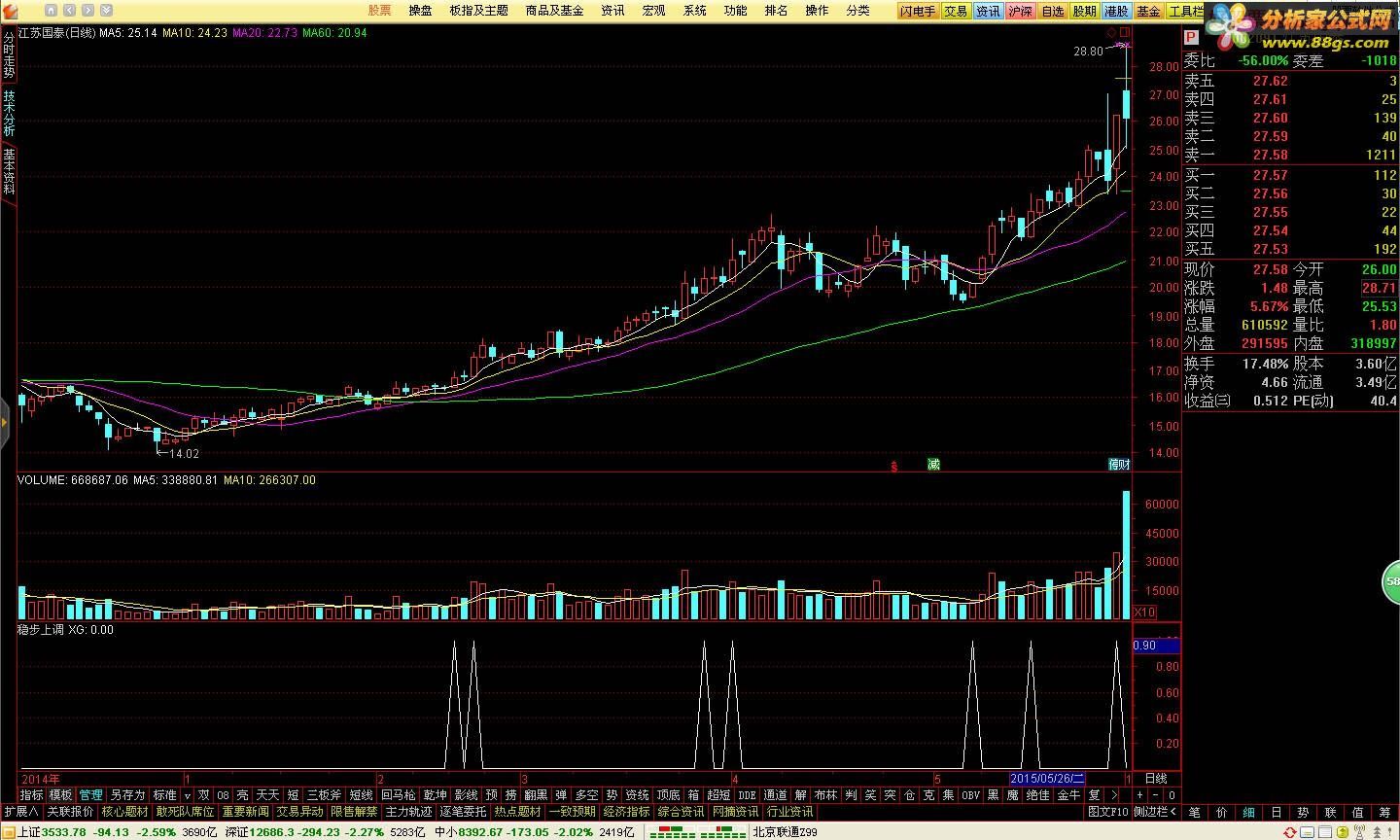This screenshot has height=840, width=1400.
Task: Click the 深证 index quote in status bar
Action: (x=326, y=832)
